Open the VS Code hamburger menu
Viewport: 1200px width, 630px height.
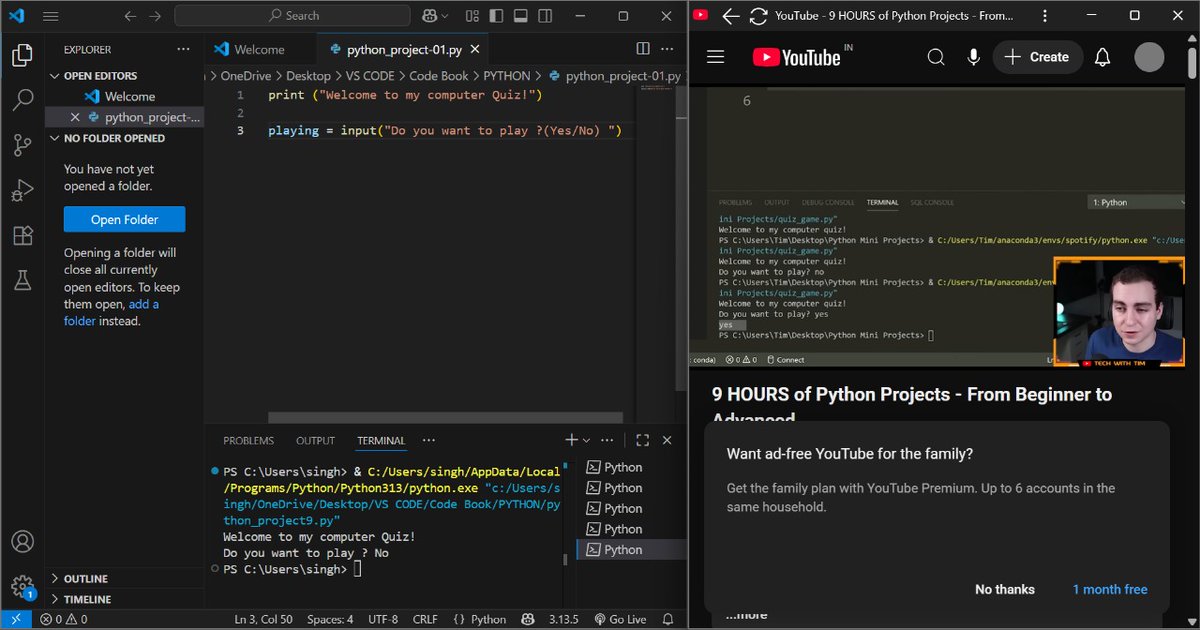tap(51, 16)
